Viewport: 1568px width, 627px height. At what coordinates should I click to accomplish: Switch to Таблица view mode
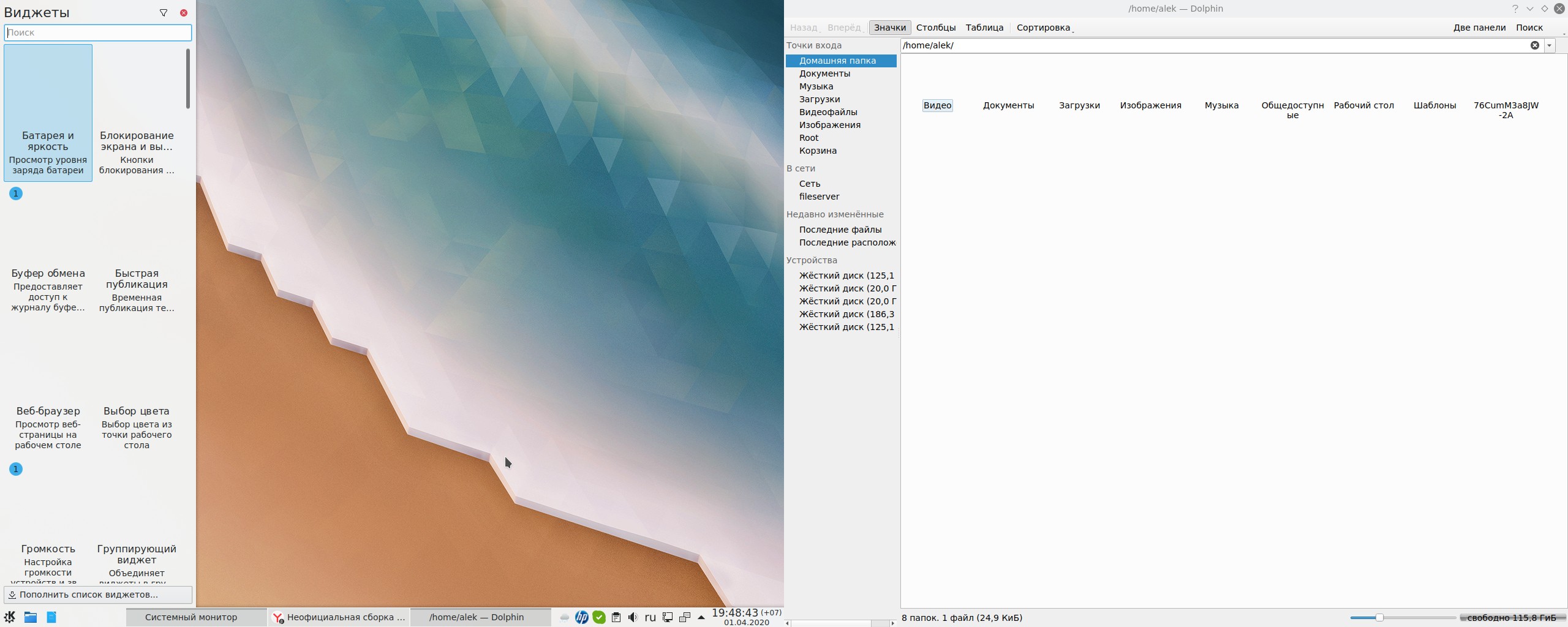[984, 28]
